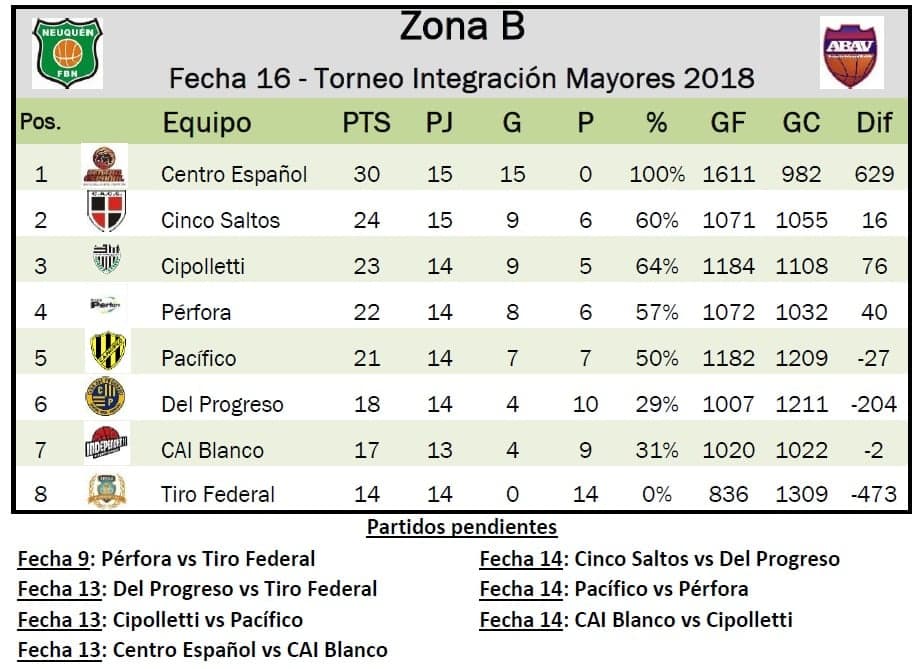Select the Pacífico yellow and black shield

(104, 352)
